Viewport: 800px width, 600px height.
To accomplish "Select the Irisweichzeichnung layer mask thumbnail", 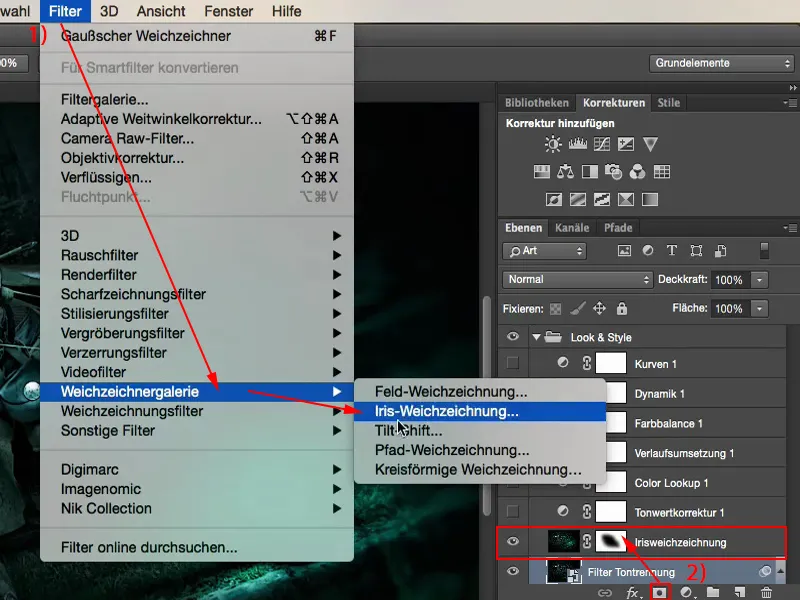I will [x=611, y=541].
